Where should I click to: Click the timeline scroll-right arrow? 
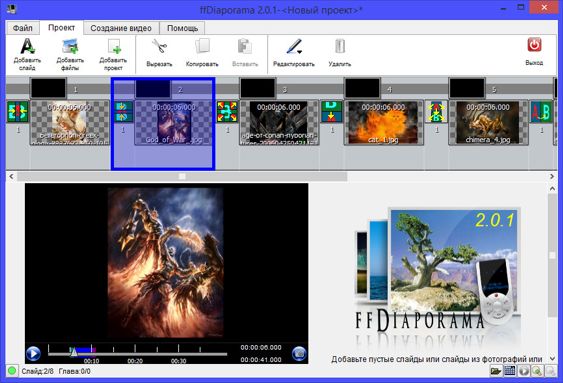552,176
